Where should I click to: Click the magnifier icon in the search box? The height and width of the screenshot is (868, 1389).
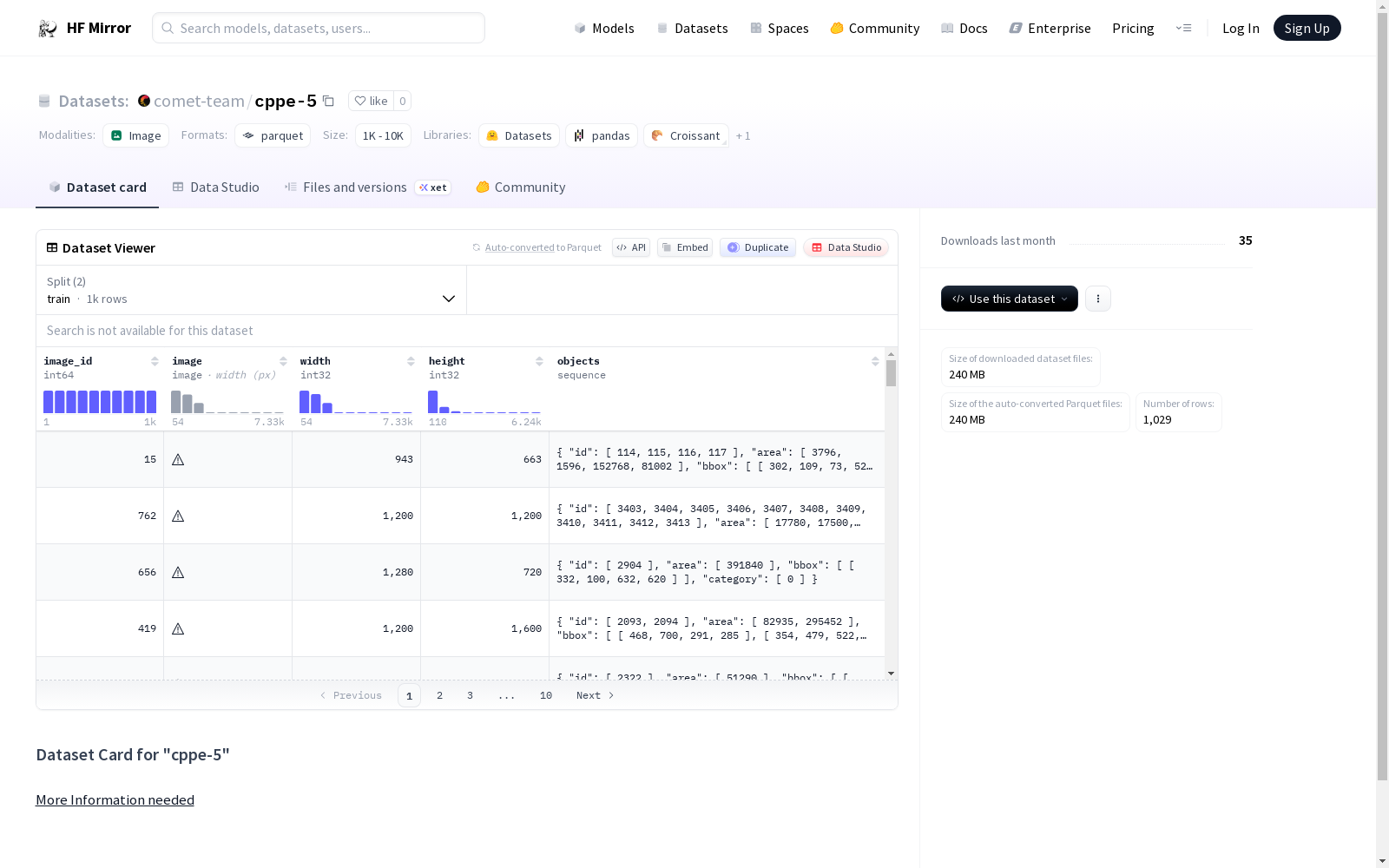(168, 29)
